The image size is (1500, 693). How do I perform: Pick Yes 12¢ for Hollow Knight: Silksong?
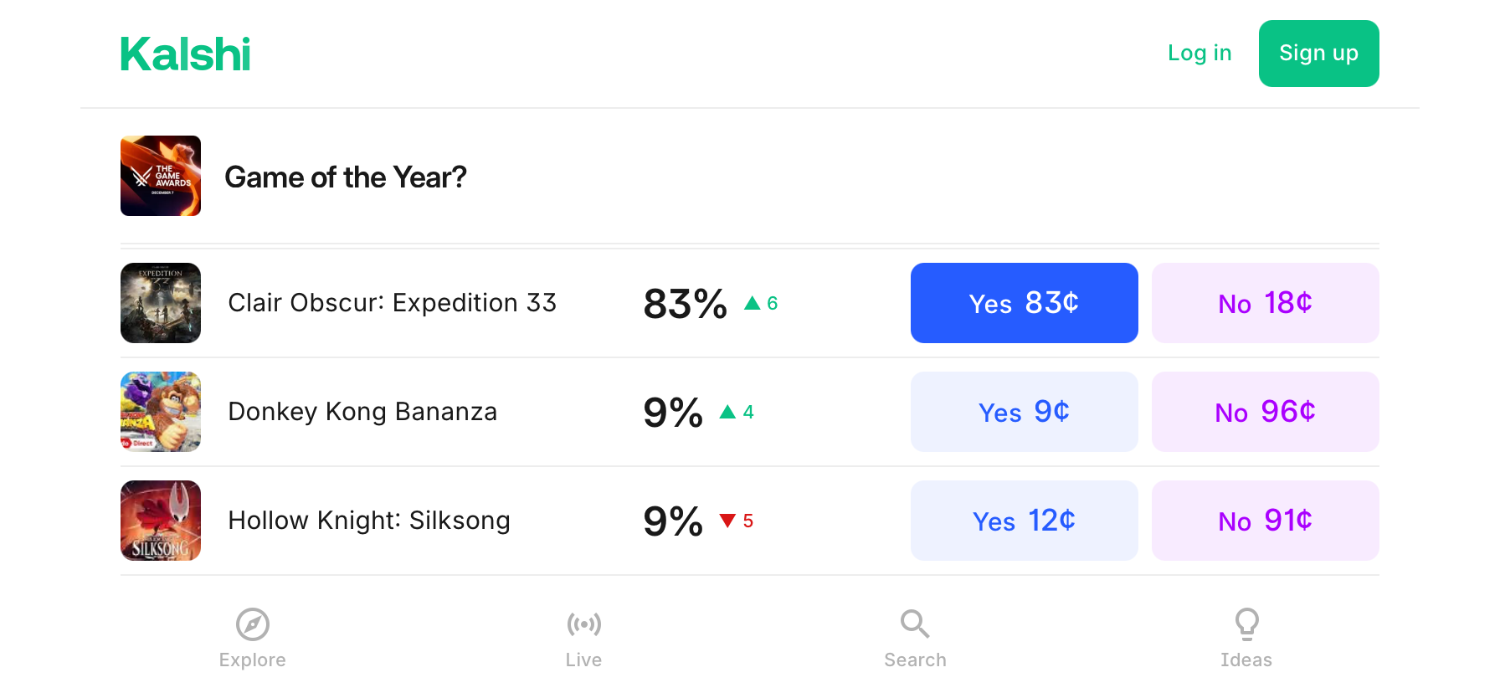[x=1024, y=521]
